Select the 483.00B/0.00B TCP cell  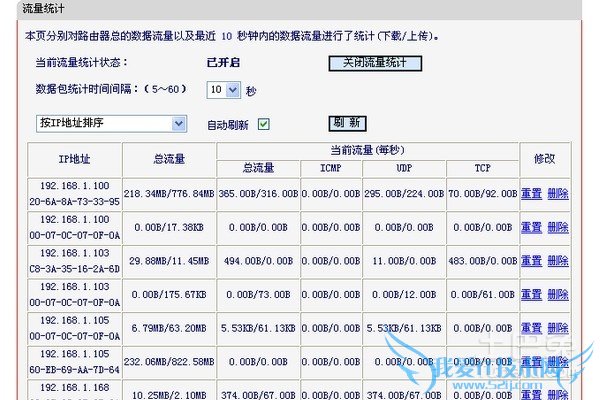pos(483,261)
